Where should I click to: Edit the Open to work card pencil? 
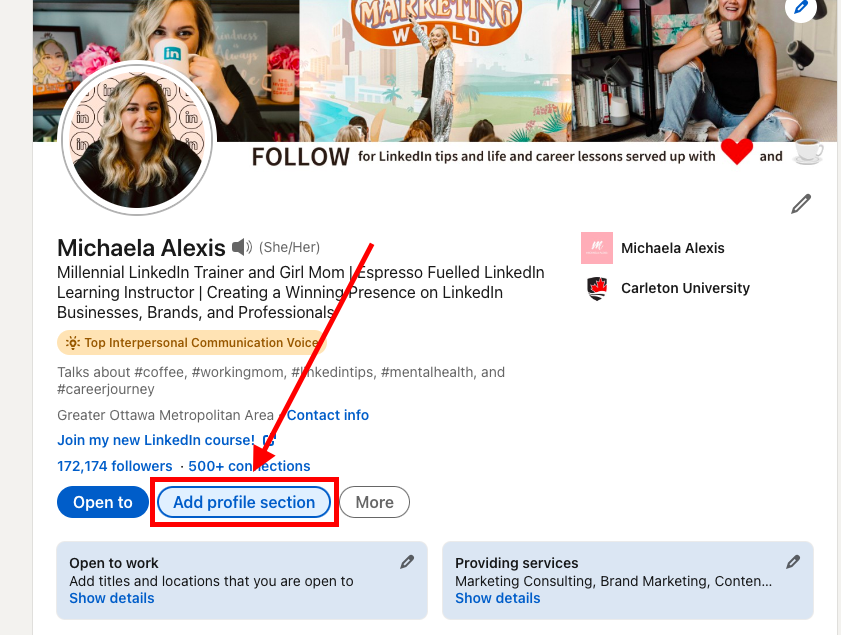(407, 562)
